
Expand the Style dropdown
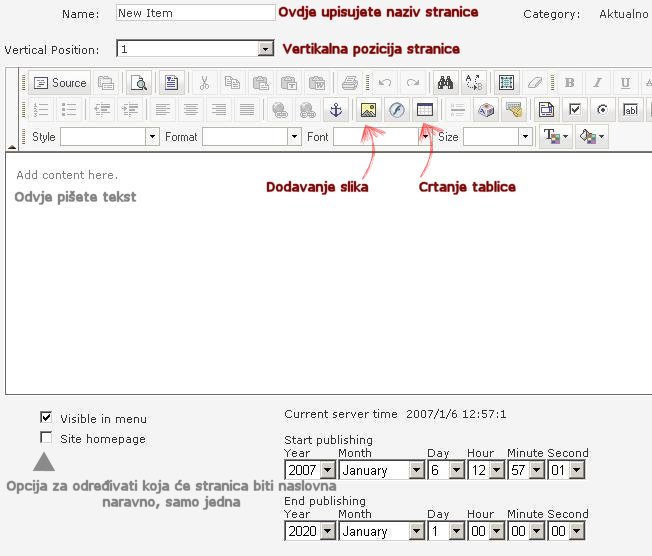pos(152,137)
